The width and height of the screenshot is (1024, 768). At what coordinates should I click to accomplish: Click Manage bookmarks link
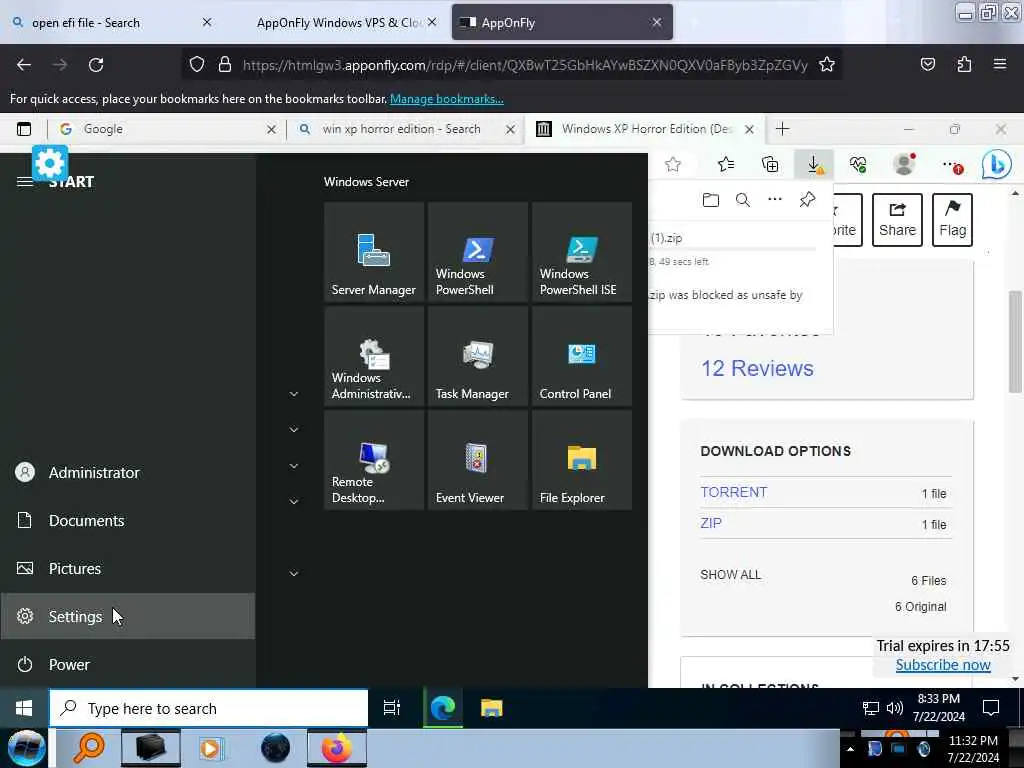447,99
